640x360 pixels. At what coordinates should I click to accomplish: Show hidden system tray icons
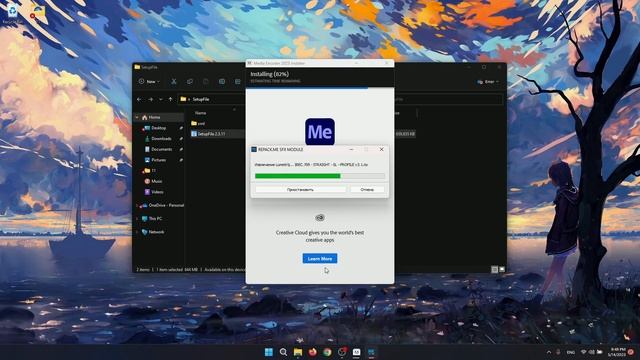pos(549,352)
